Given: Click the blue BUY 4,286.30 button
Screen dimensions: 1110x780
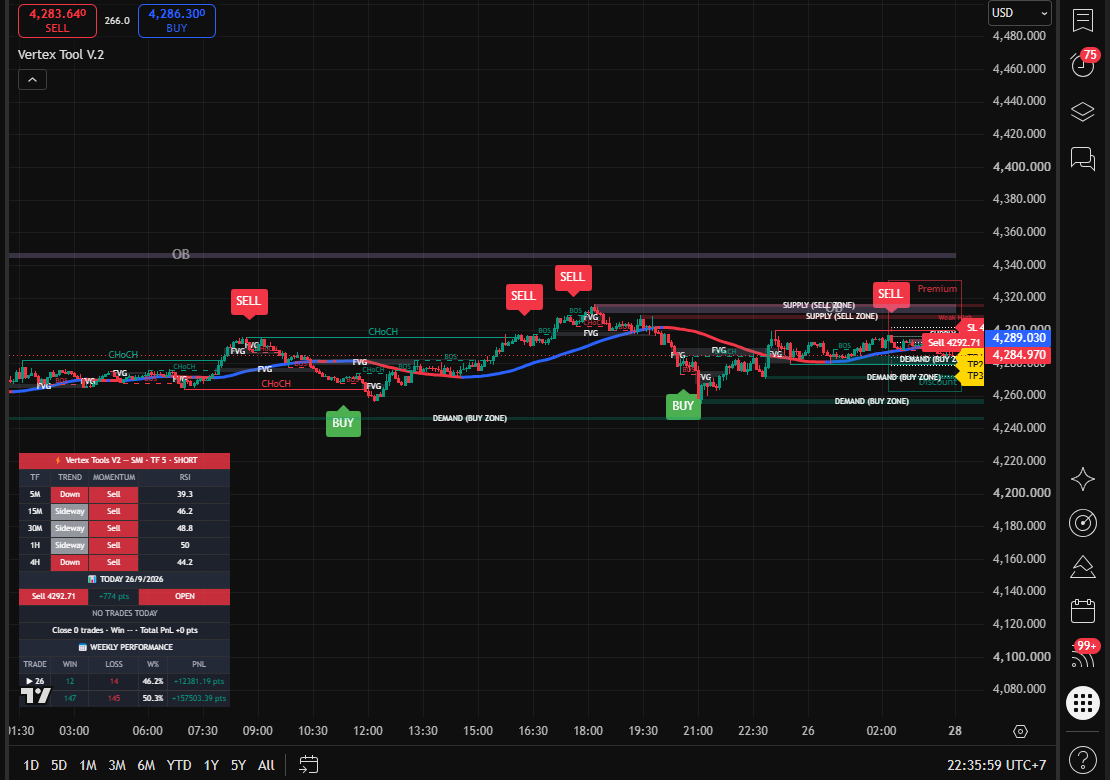Looking at the screenshot, I should pyautogui.click(x=177, y=21).
